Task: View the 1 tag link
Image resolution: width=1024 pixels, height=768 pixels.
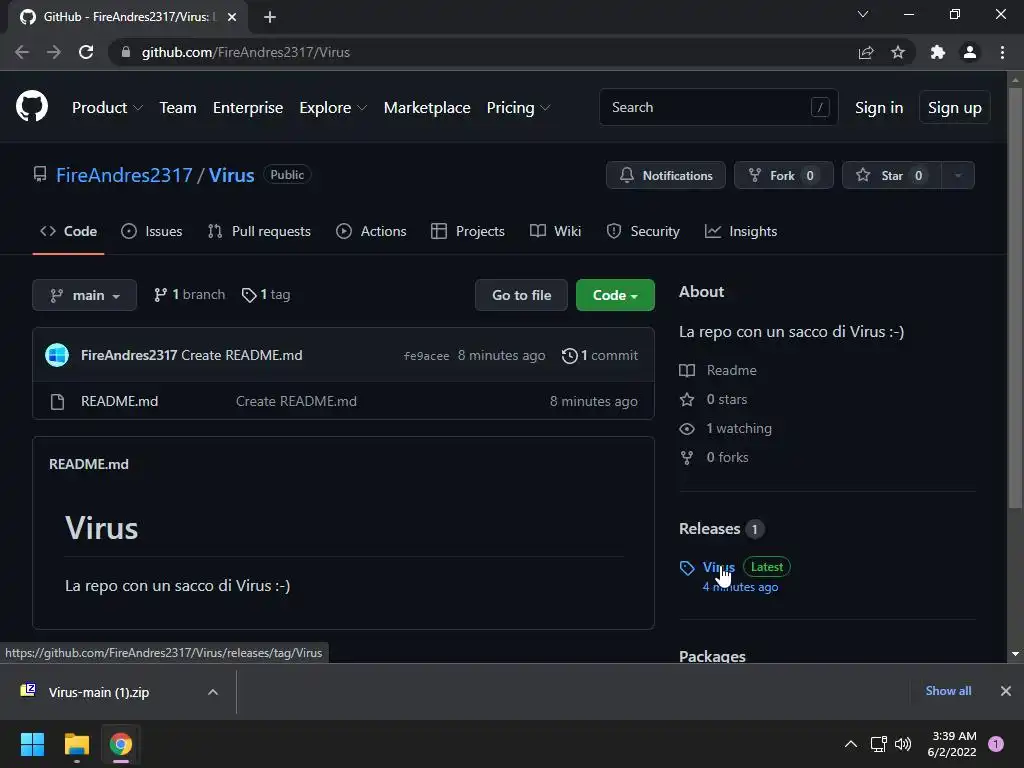Action: pyautogui.click(x=266, y=295)
